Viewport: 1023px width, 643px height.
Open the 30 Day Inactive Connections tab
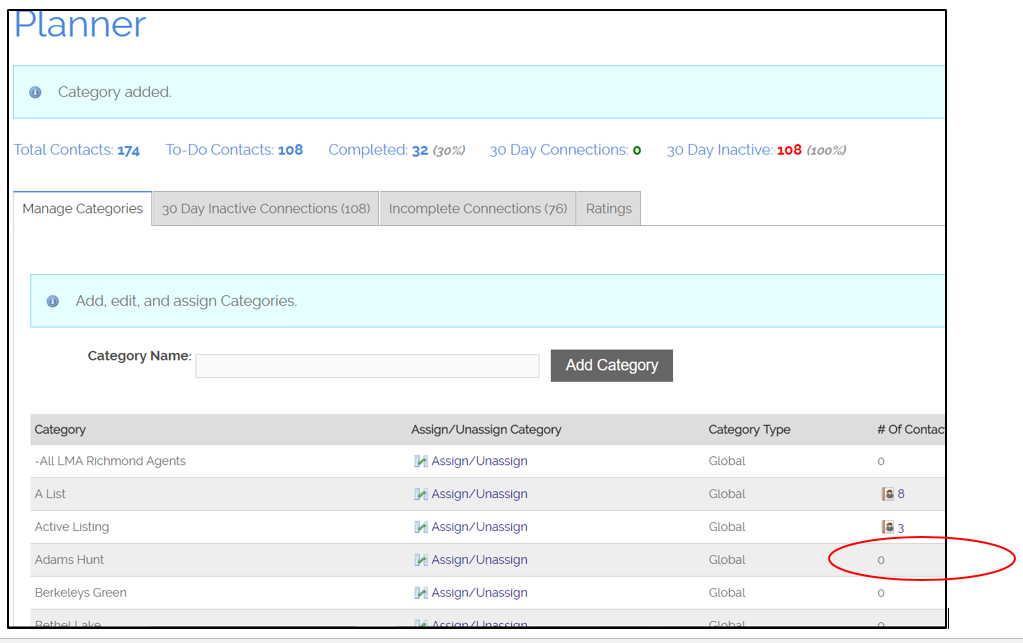pyautogui.click(x=266, y=209)
